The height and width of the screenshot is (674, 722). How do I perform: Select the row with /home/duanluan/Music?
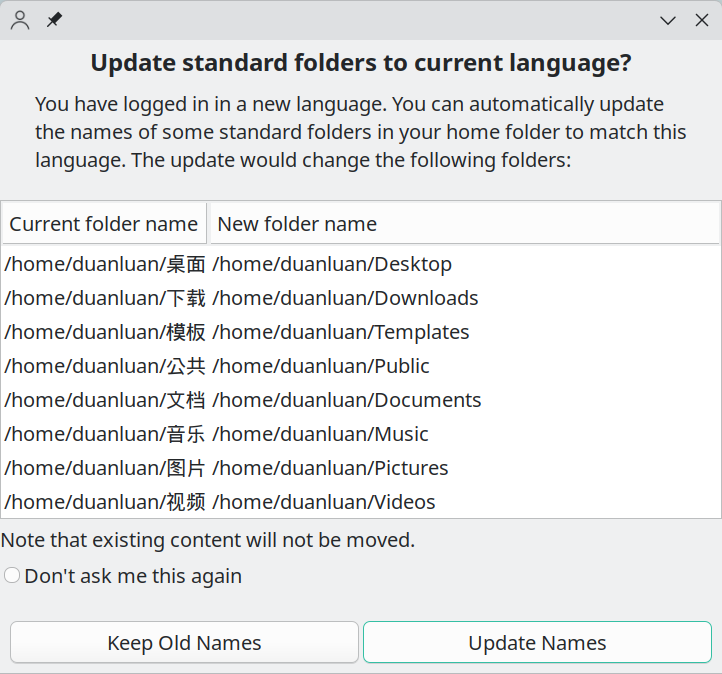point(361,434)
